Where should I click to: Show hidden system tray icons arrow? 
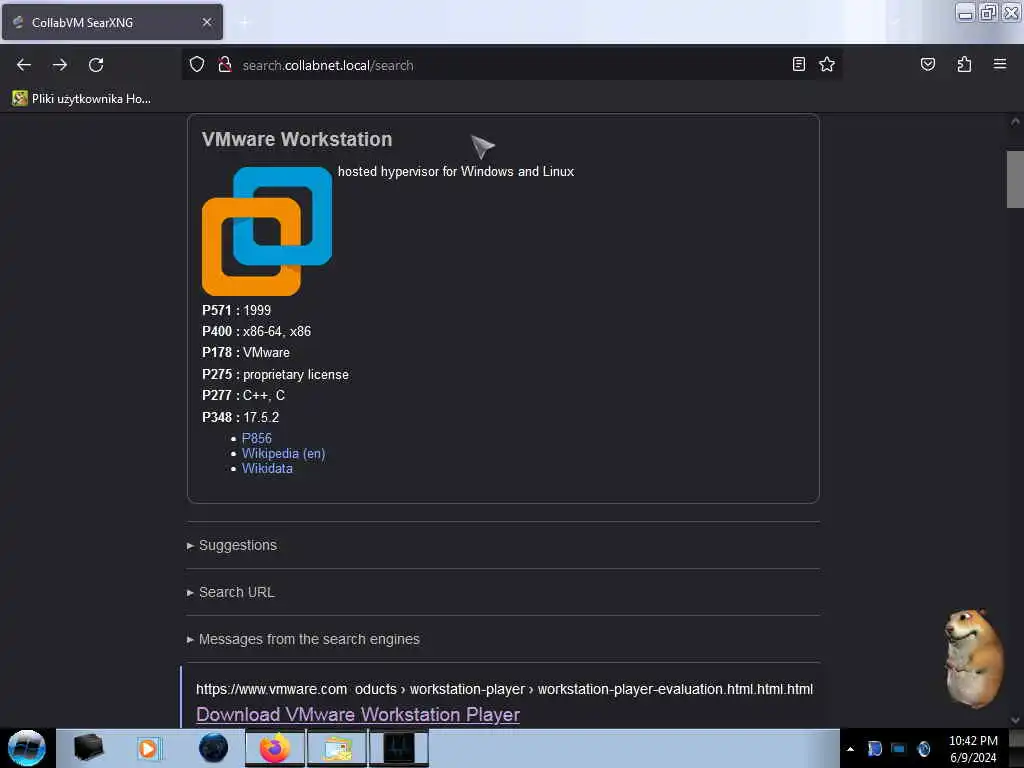850,749
